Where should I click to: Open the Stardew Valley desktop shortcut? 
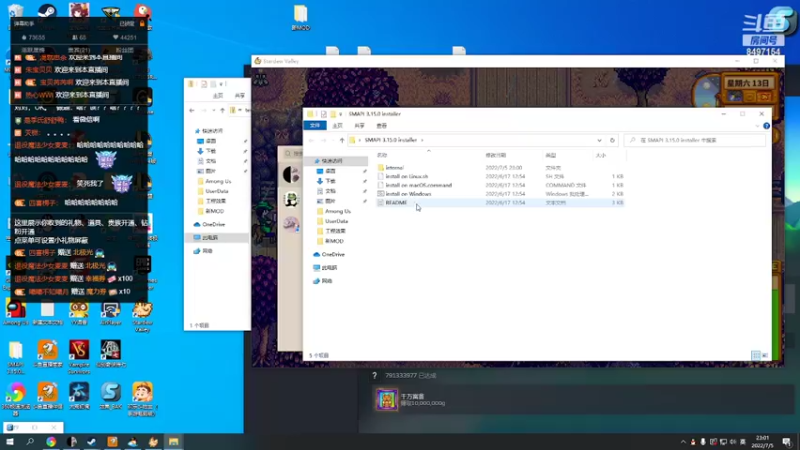pyautogui.click(x=142, y=315)
